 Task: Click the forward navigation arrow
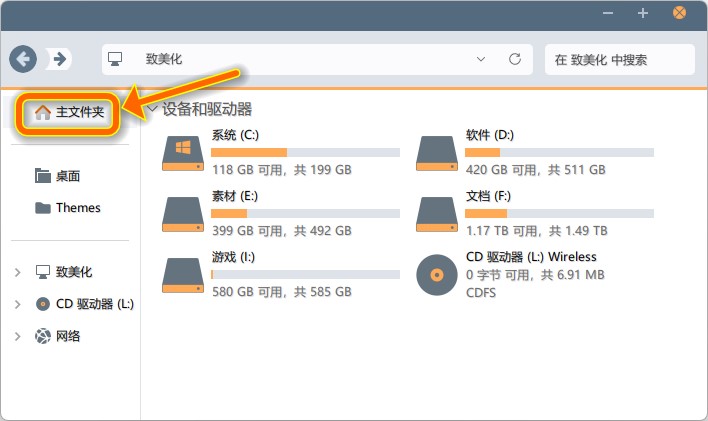pos(60,59)
